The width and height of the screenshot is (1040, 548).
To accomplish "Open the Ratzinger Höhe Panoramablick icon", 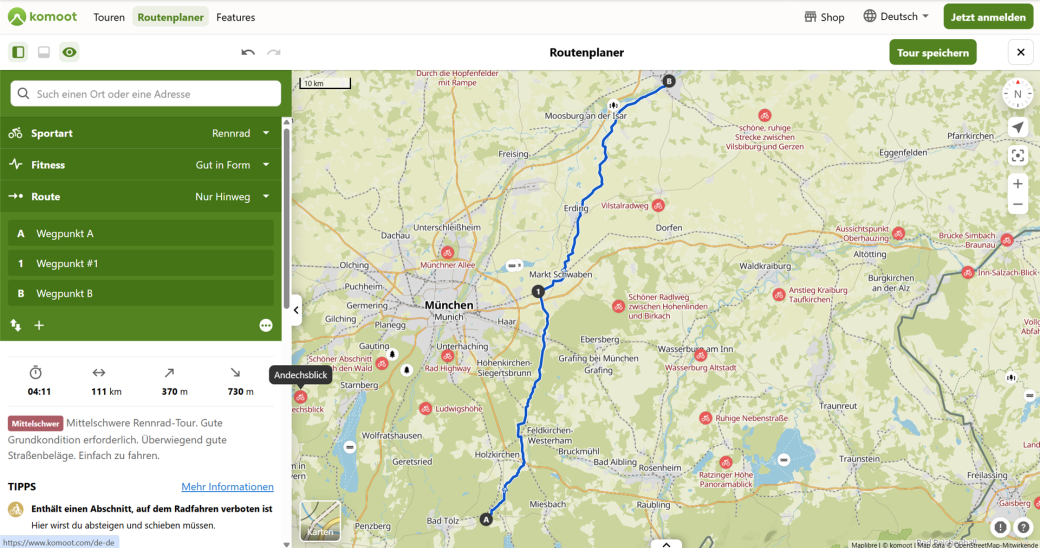I will [726, 462].
